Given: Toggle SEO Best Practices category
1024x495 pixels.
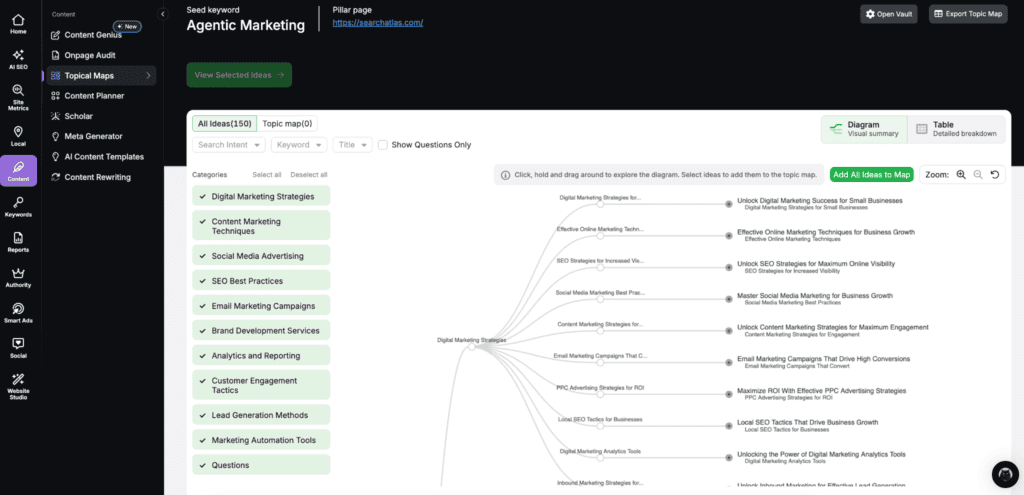Looking at the screenshot, I should [x=261, y=281].
